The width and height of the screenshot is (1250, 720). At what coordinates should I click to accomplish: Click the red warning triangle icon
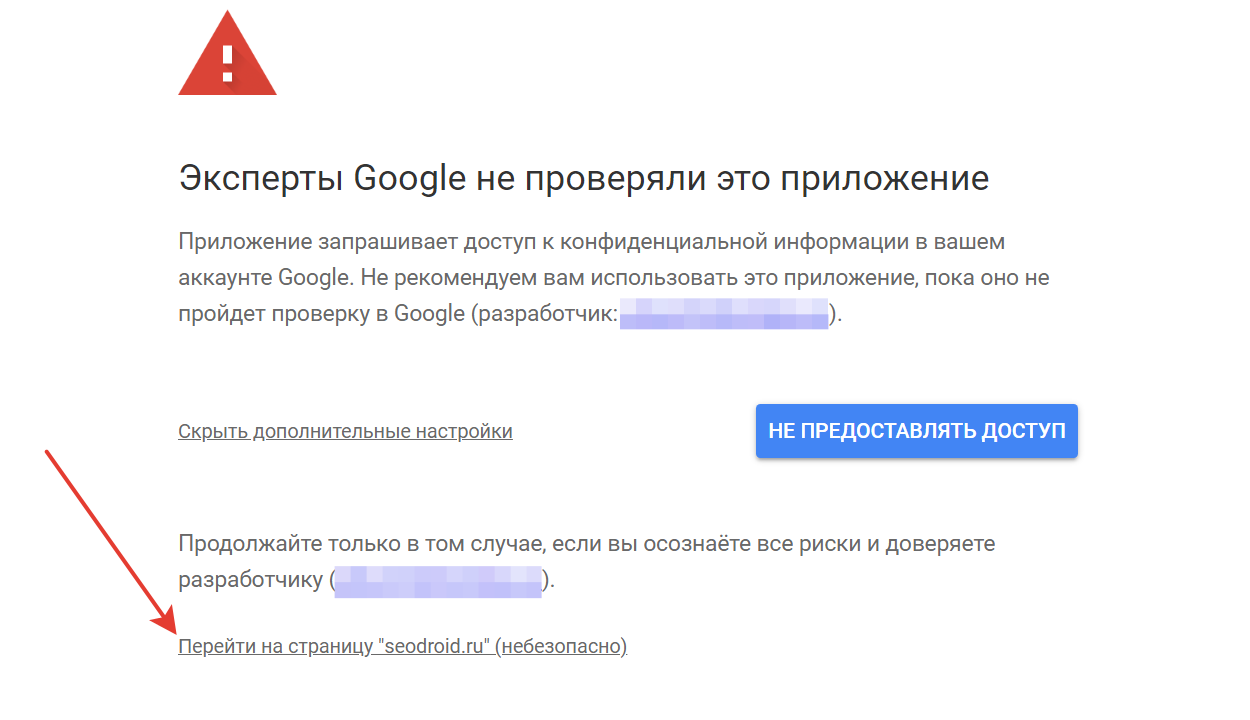227,55
